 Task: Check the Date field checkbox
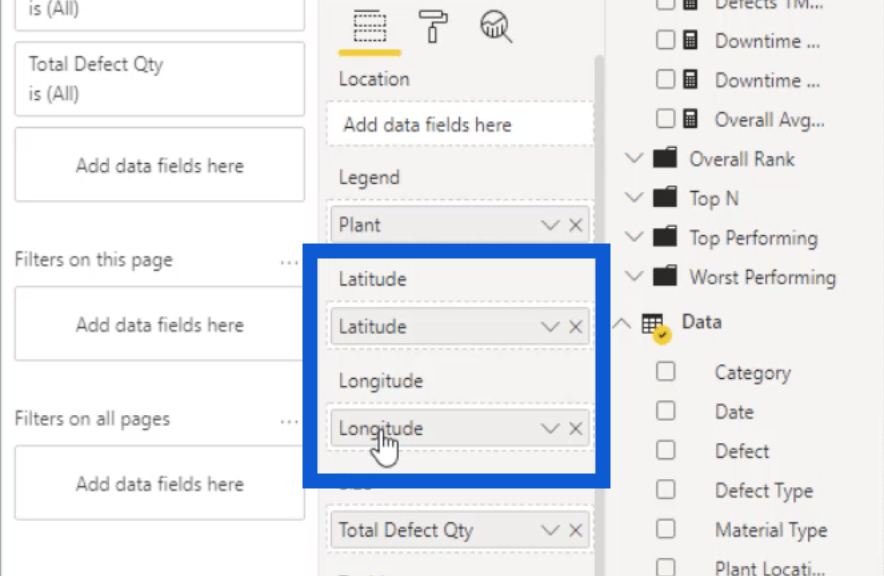pos(665,411)
